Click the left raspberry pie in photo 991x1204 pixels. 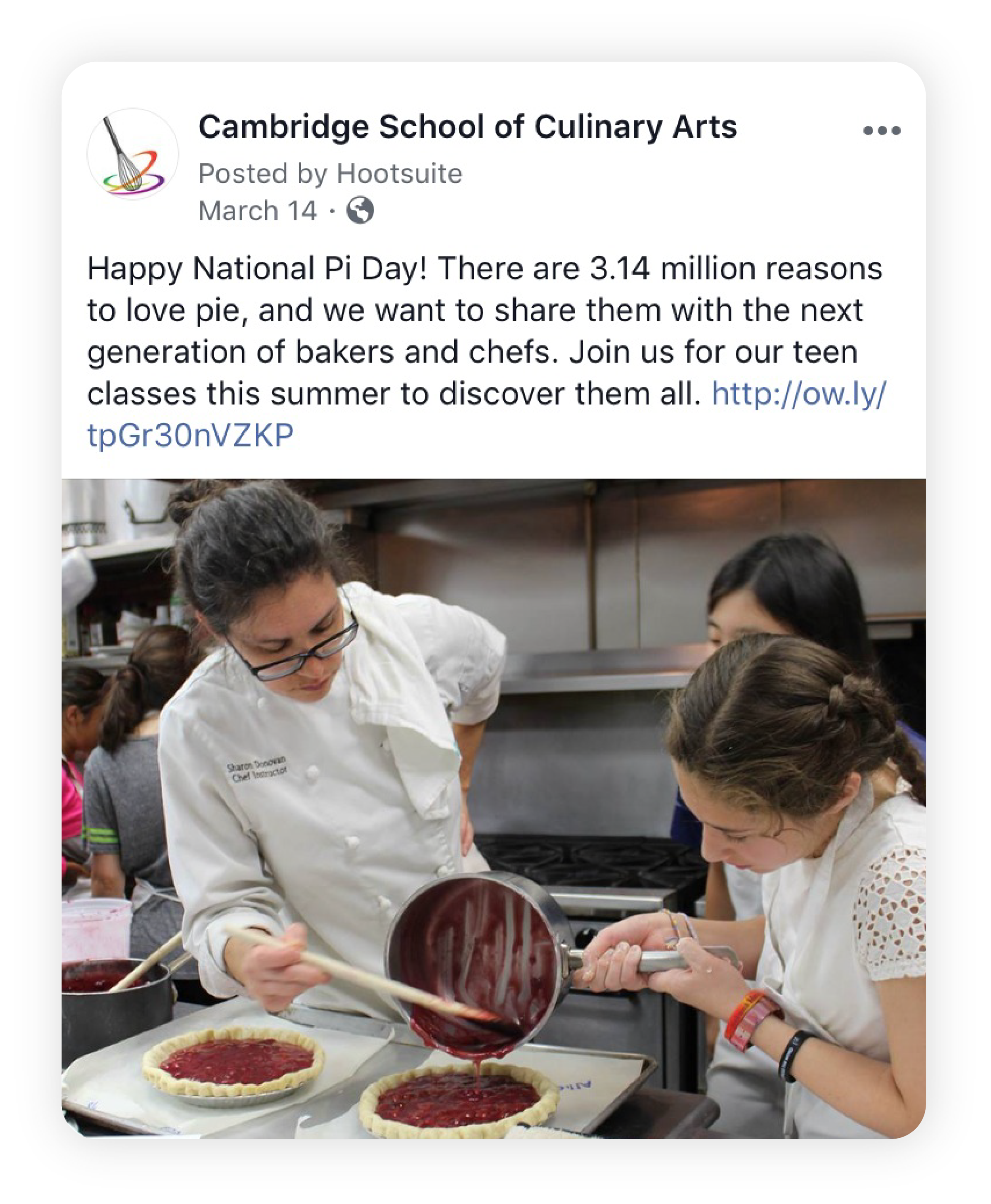[x=233, y=1061]
